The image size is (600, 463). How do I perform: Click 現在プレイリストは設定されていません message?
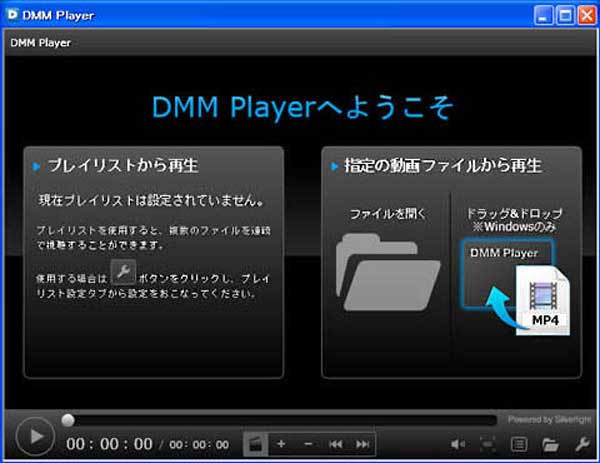(x=152, y=200)
